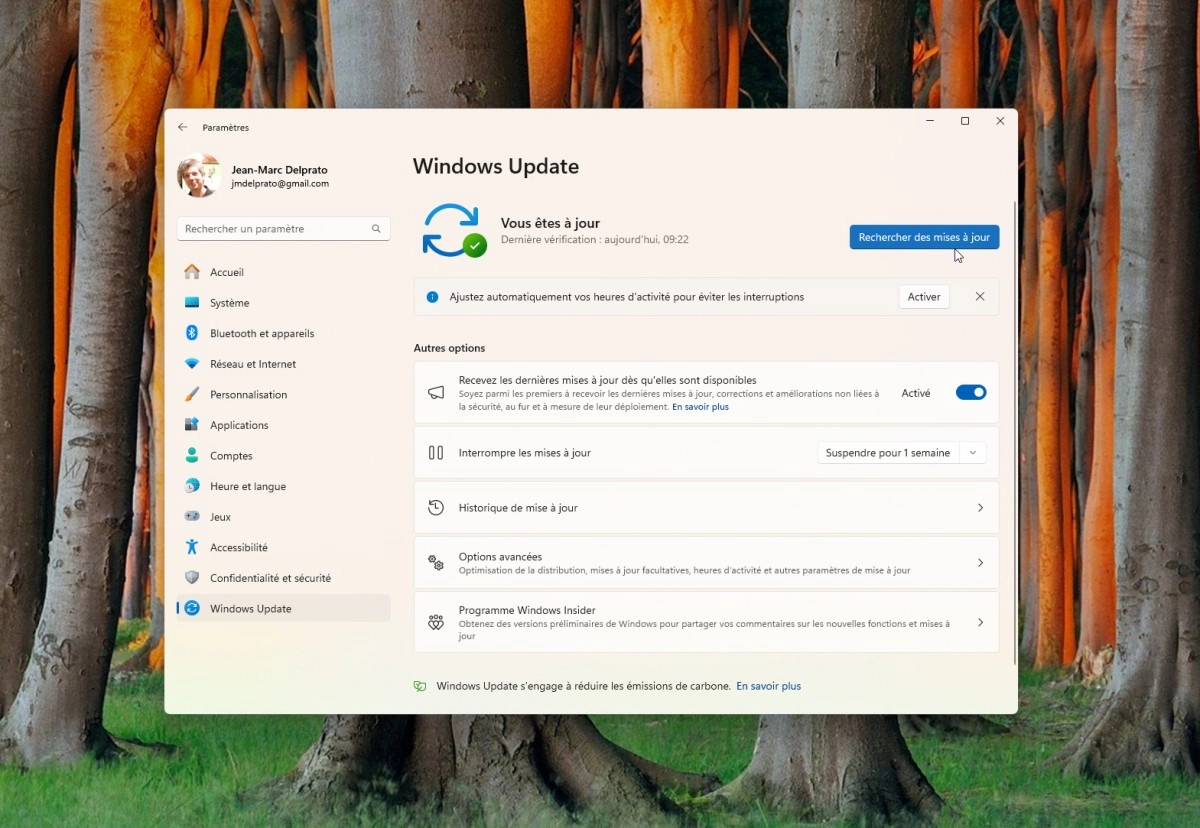Screen dimensions: 1200x828
Task: Click the Personnalisation paintbrush icon
Action: 192,394
